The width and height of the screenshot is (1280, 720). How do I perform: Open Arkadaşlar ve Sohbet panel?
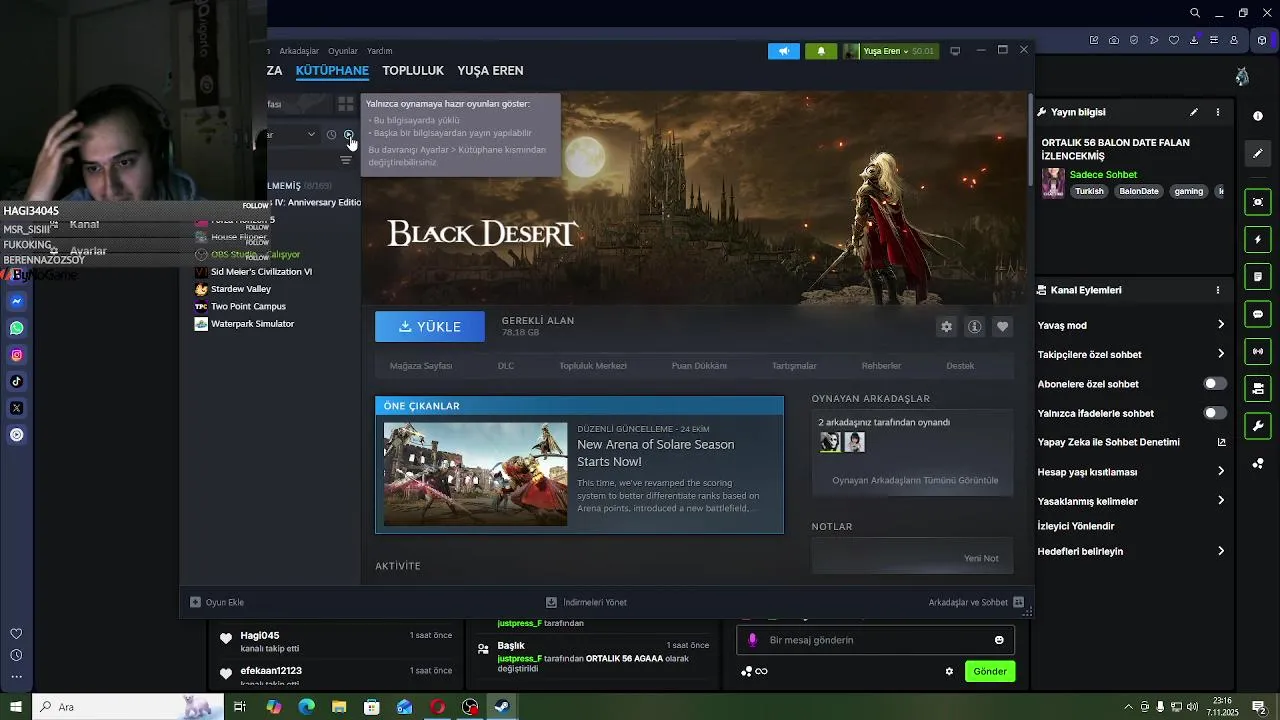tap(976, 602)
